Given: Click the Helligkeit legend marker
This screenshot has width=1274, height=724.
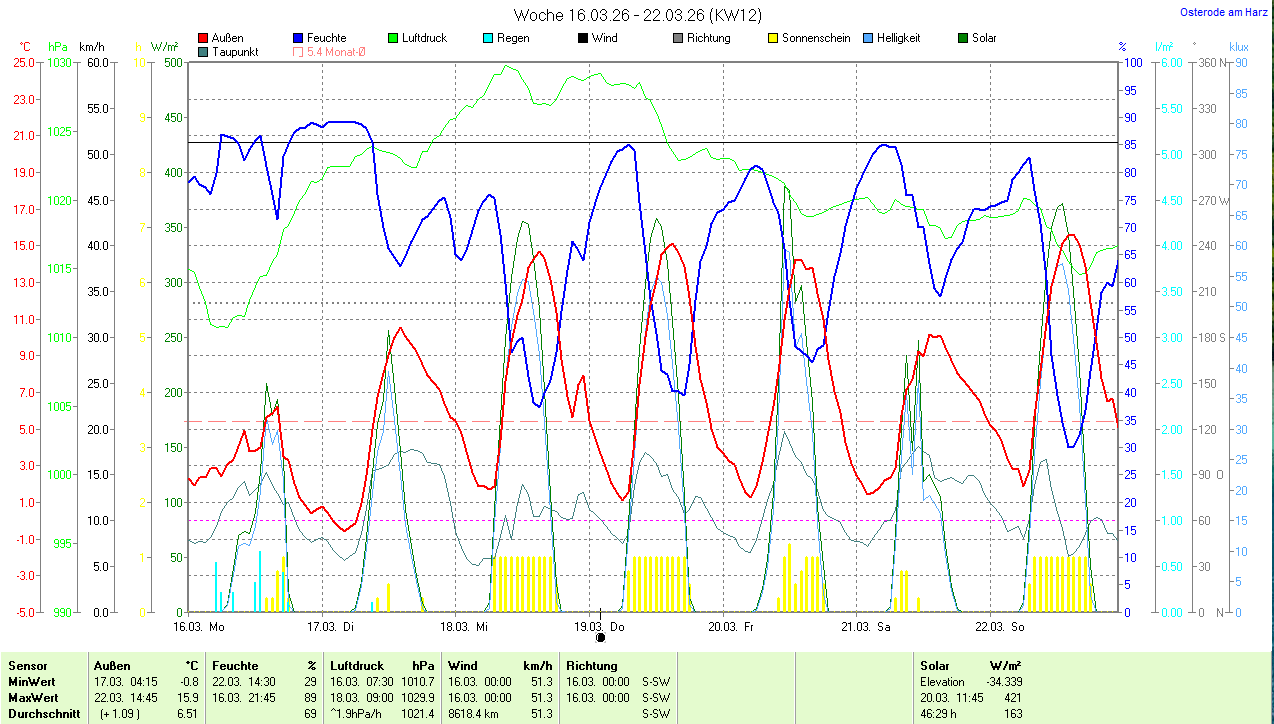Looking at the screenshot, I should 868,38.
